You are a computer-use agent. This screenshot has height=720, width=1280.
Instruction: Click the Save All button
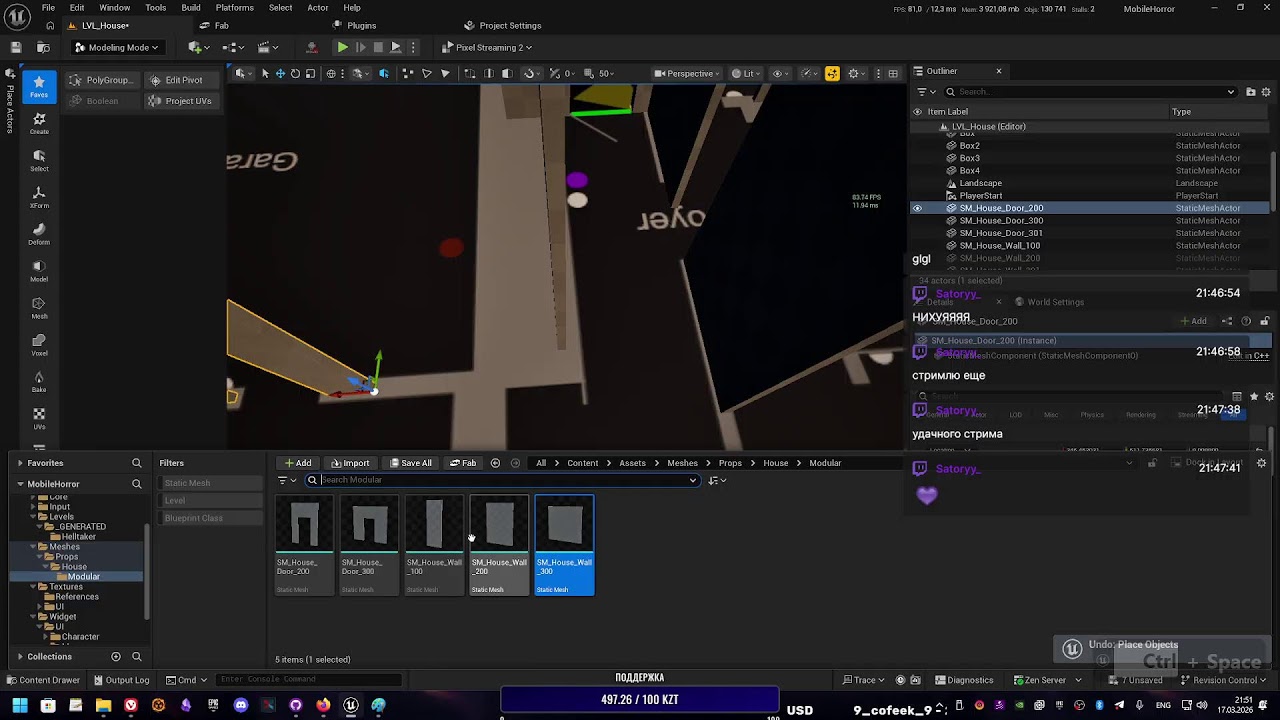click(411, 463)
